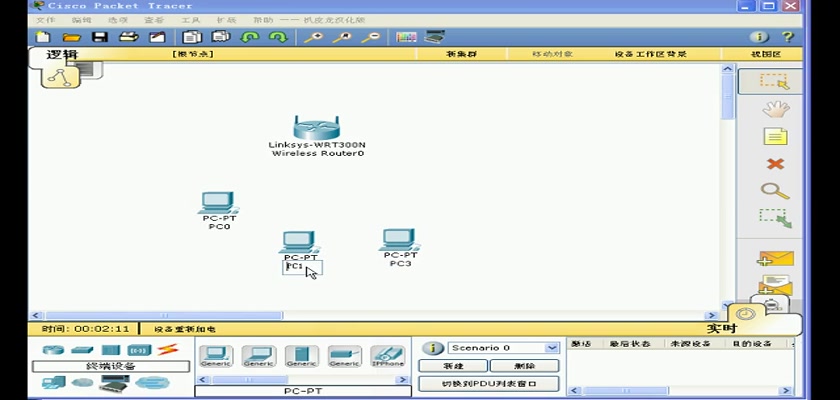Switch to the 实时 Realtime mode tab
The image size is (840, 400).
point(722,328)
